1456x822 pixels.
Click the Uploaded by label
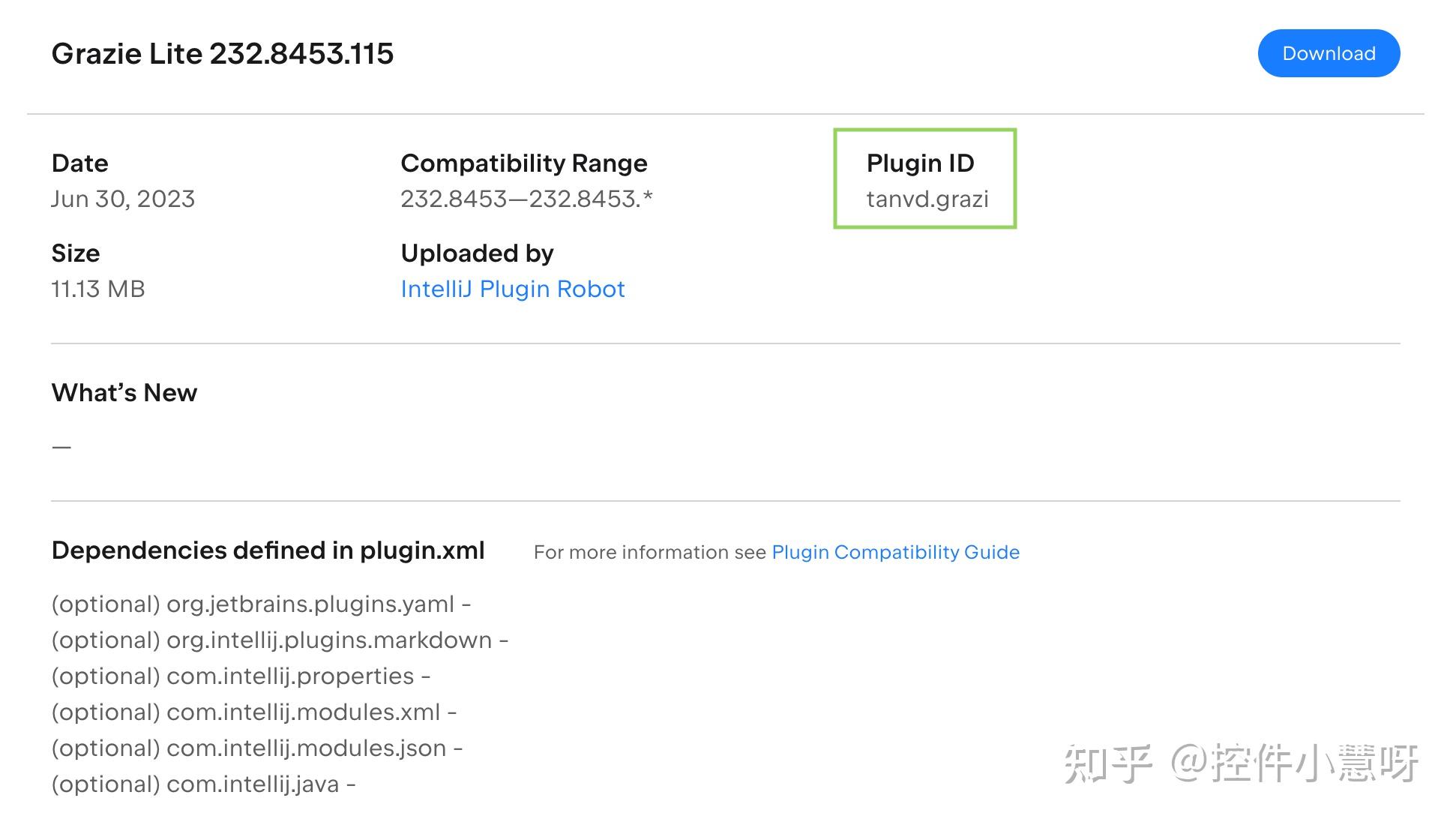pyautogui.click(x=478, y=253)
